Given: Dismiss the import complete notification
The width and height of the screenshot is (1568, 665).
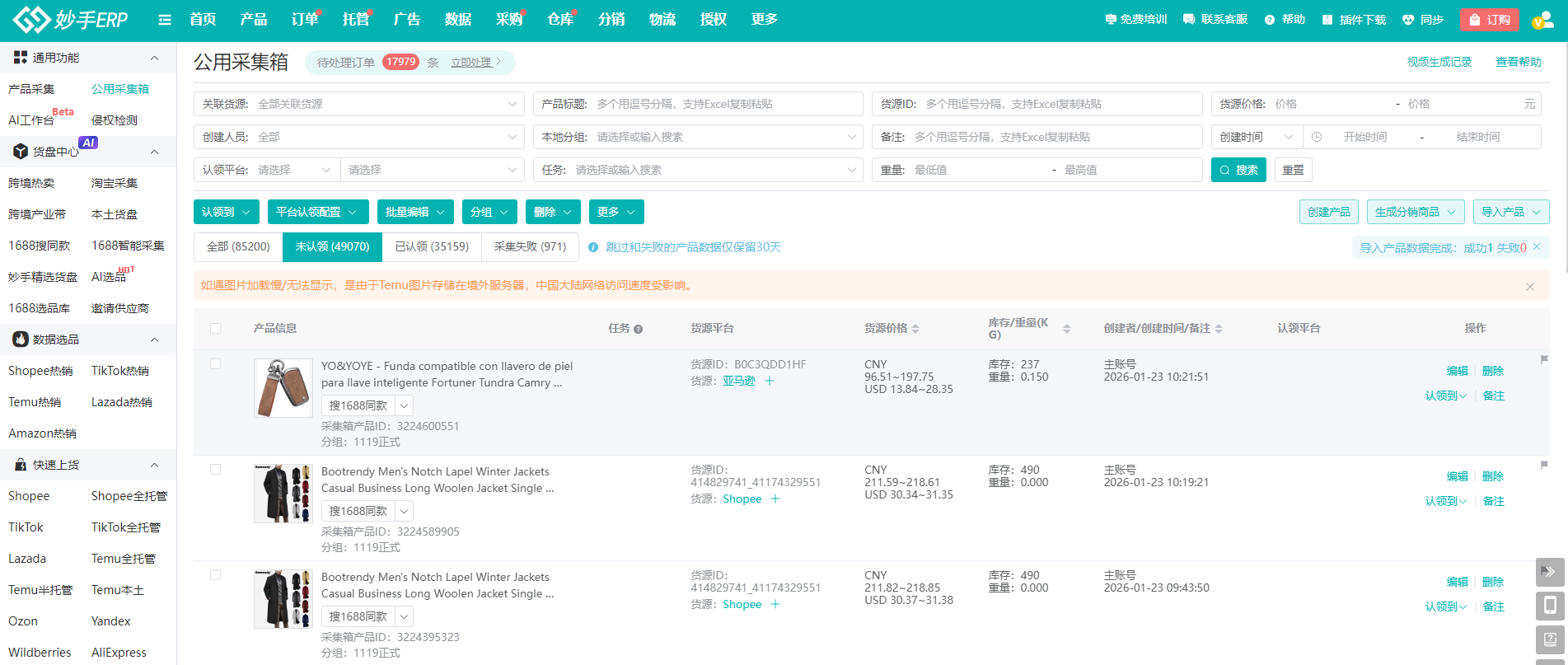Looking at the screenshot, I should [x=1537, y=246].
